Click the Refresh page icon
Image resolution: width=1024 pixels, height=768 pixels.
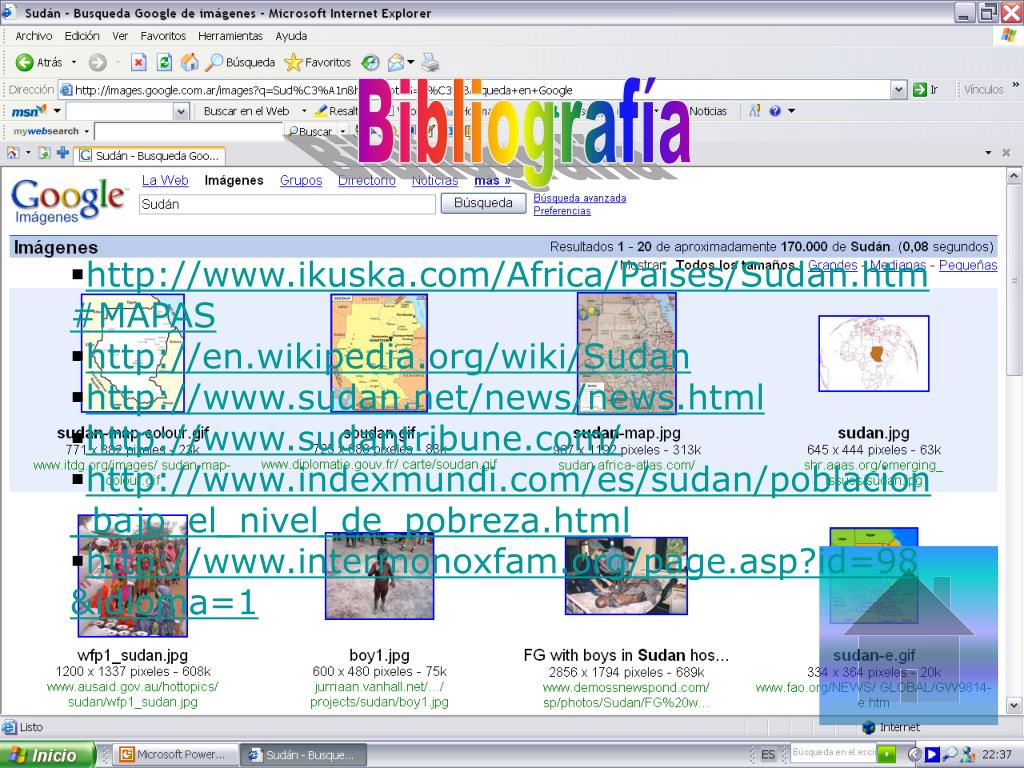click(x=164, y=63)
